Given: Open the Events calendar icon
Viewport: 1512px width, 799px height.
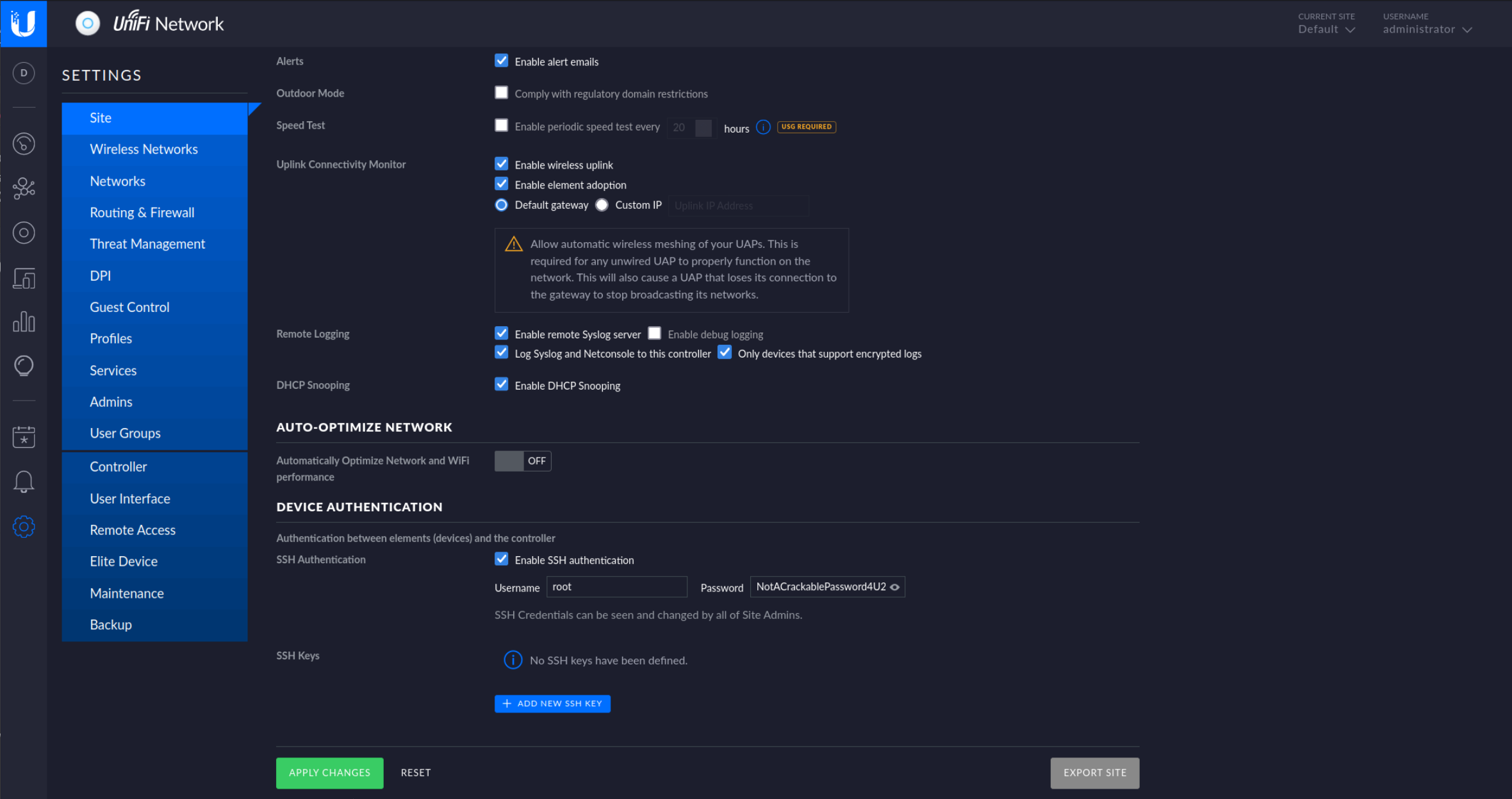Looking at the screenshot, I should (24, 437).
